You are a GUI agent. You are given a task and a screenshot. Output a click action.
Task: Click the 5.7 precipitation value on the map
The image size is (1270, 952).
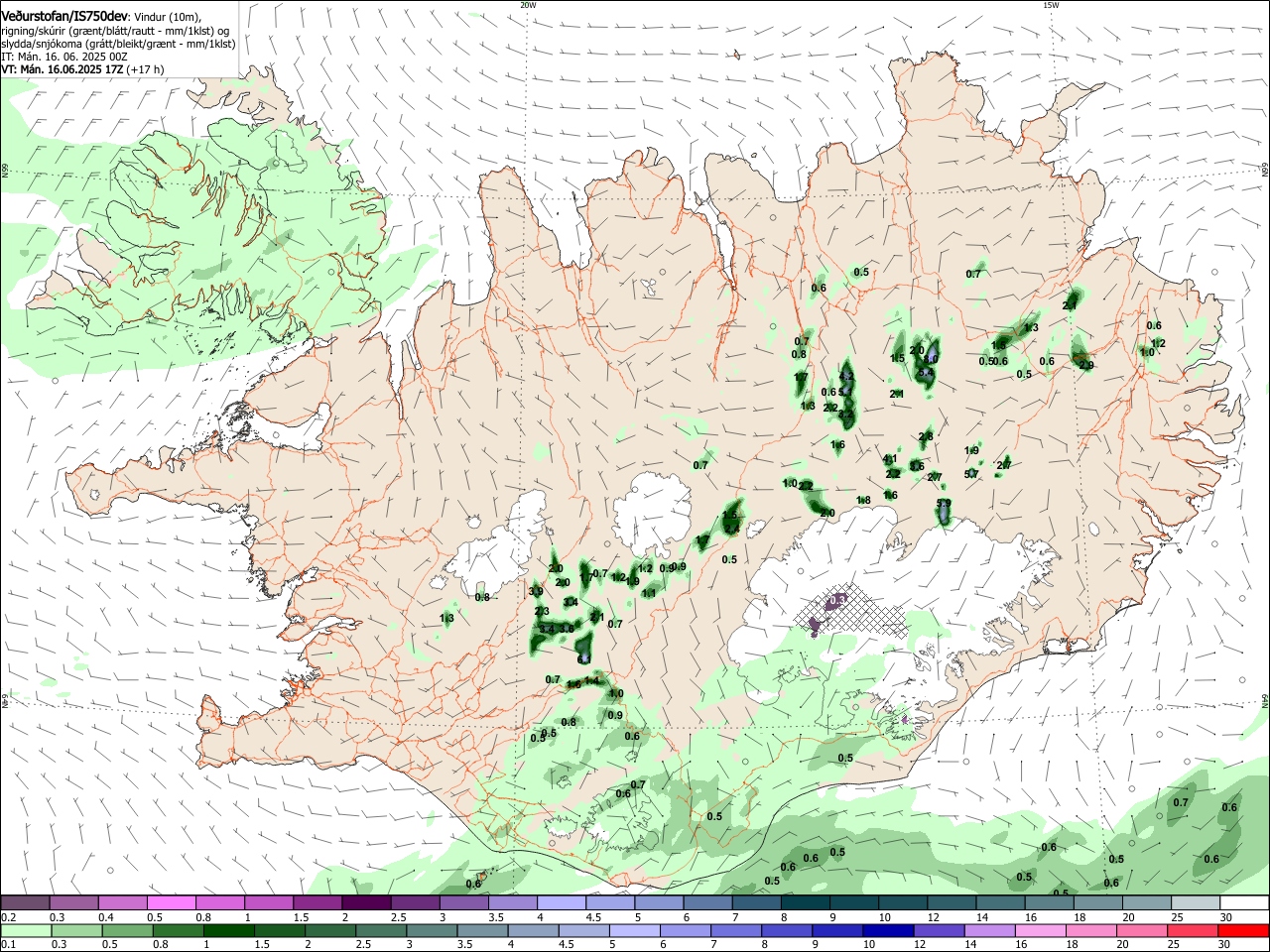click(x=971, y=474)
